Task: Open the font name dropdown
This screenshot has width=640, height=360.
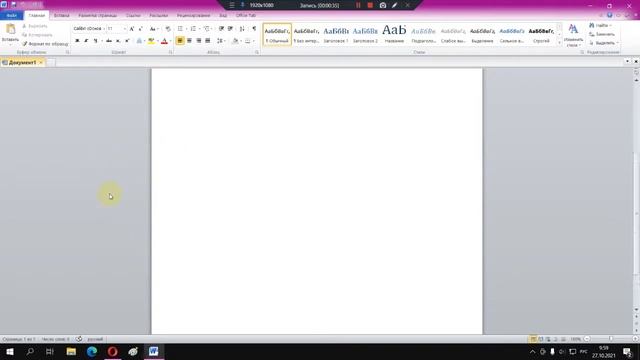Action: coord(104,29)
